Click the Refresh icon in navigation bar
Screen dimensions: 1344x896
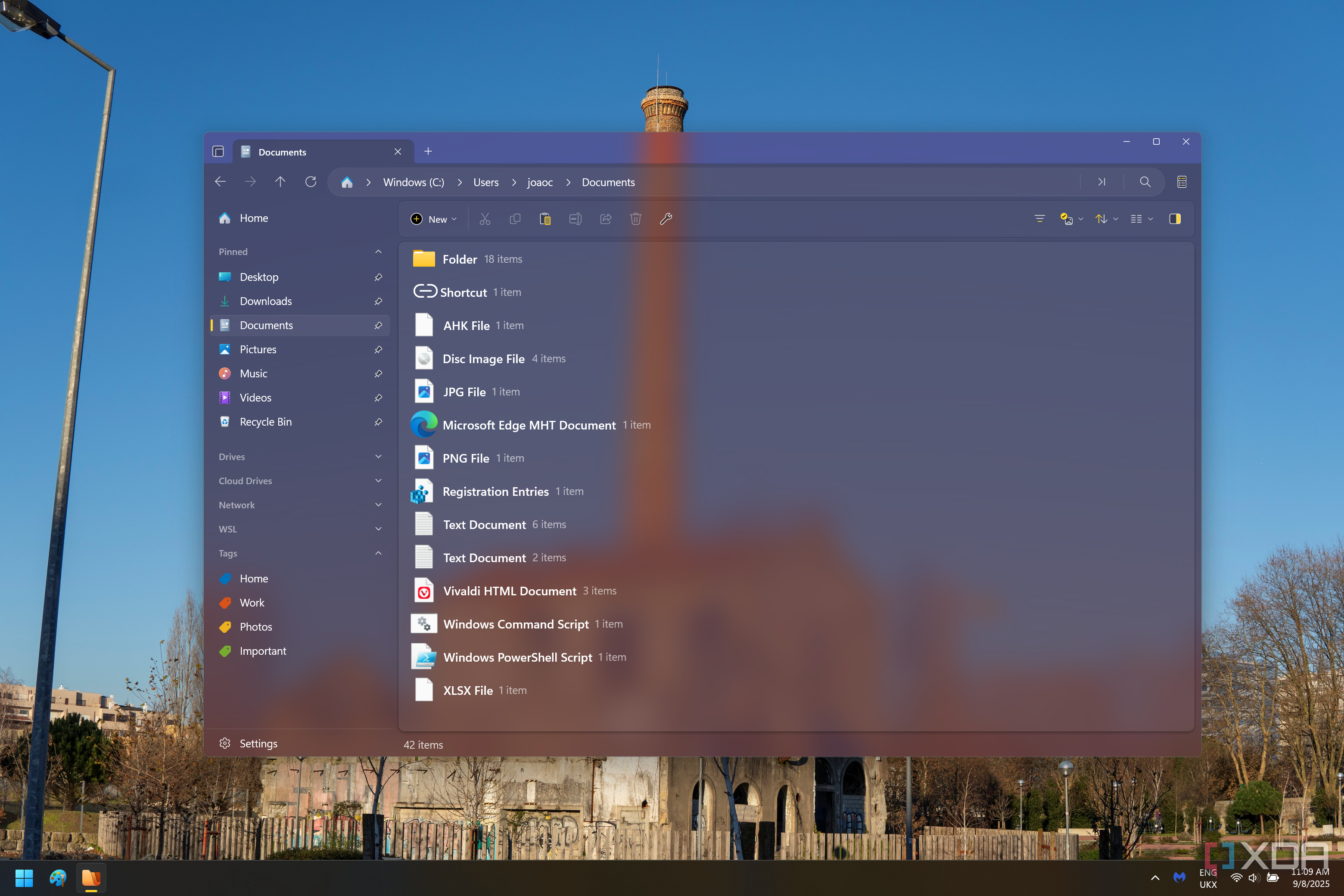[311, 182]
